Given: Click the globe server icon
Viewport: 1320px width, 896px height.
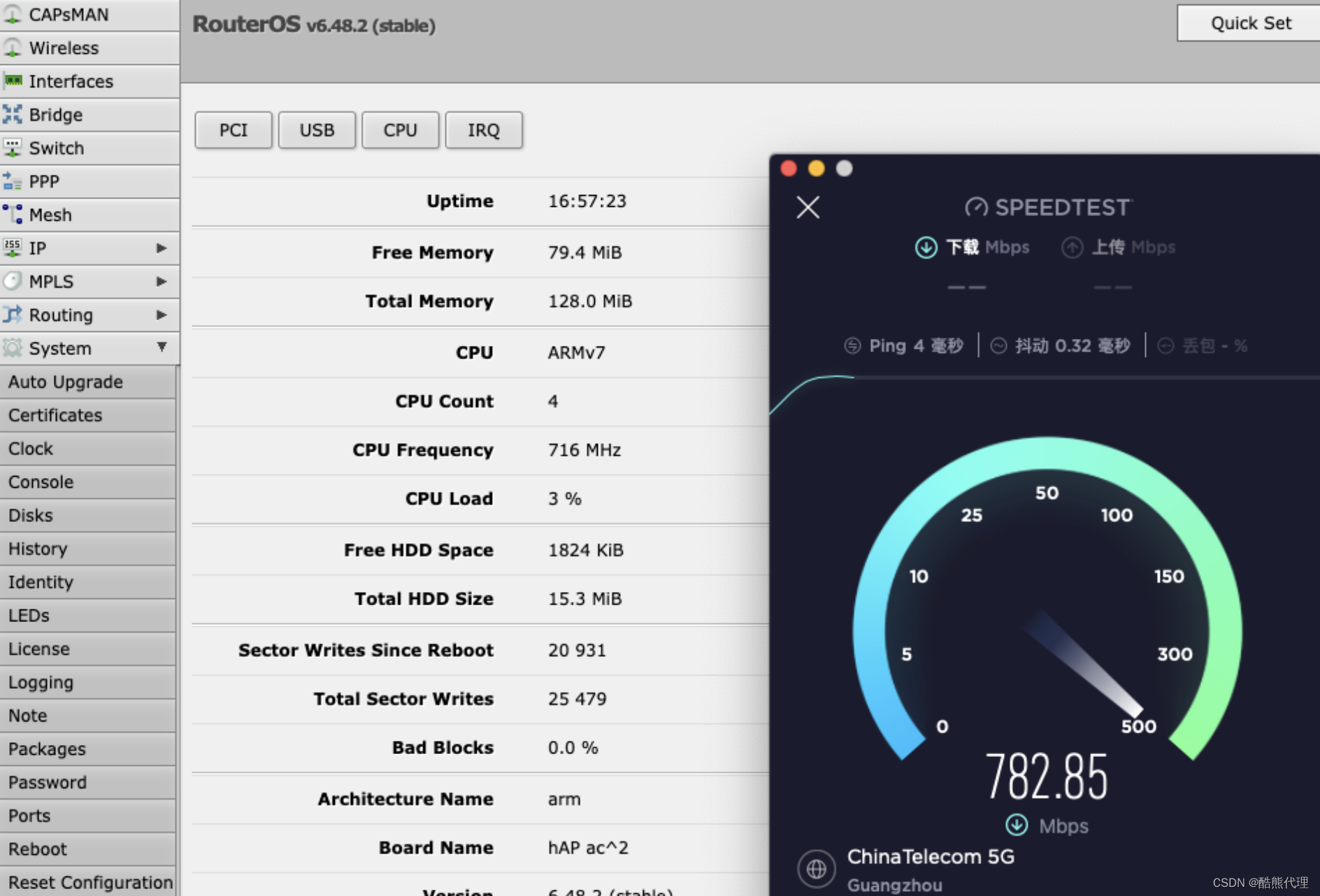Looking at the screenshot, I should click(816, 869).
